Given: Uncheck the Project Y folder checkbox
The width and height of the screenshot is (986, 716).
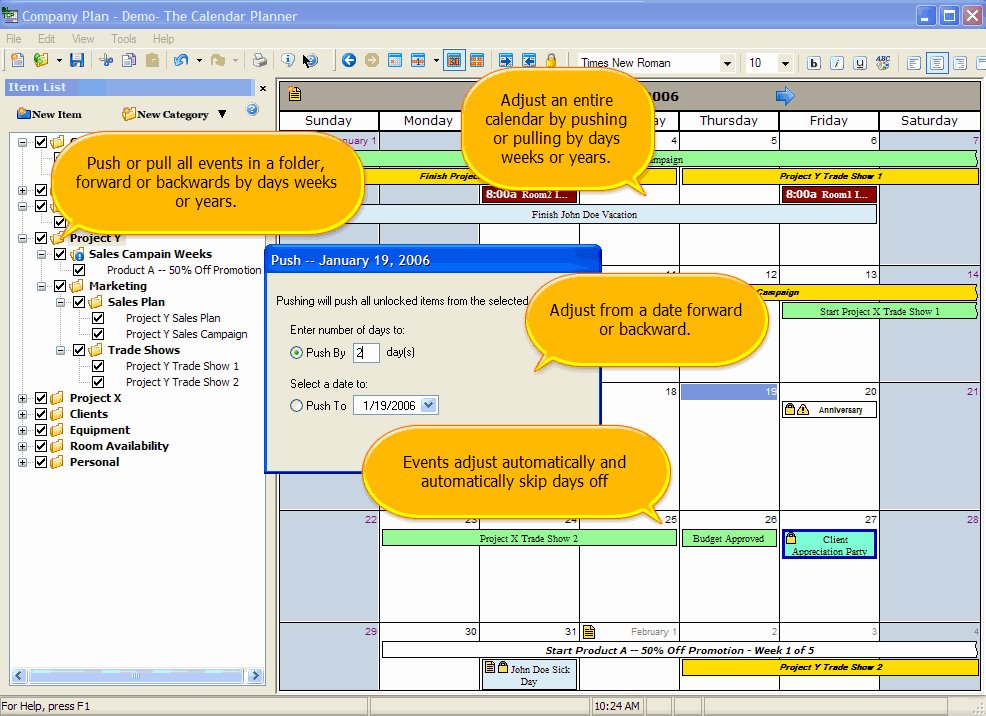Looking at the screenshot, I should [x=41, y=238].
